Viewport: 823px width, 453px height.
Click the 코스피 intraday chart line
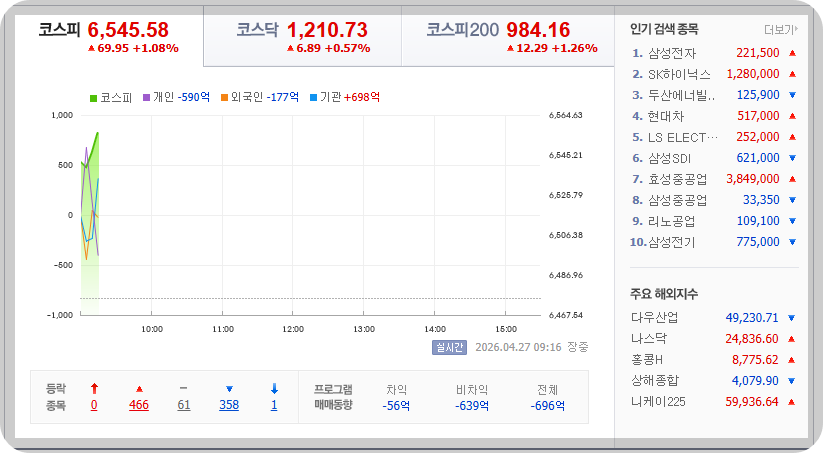point(92,148)
